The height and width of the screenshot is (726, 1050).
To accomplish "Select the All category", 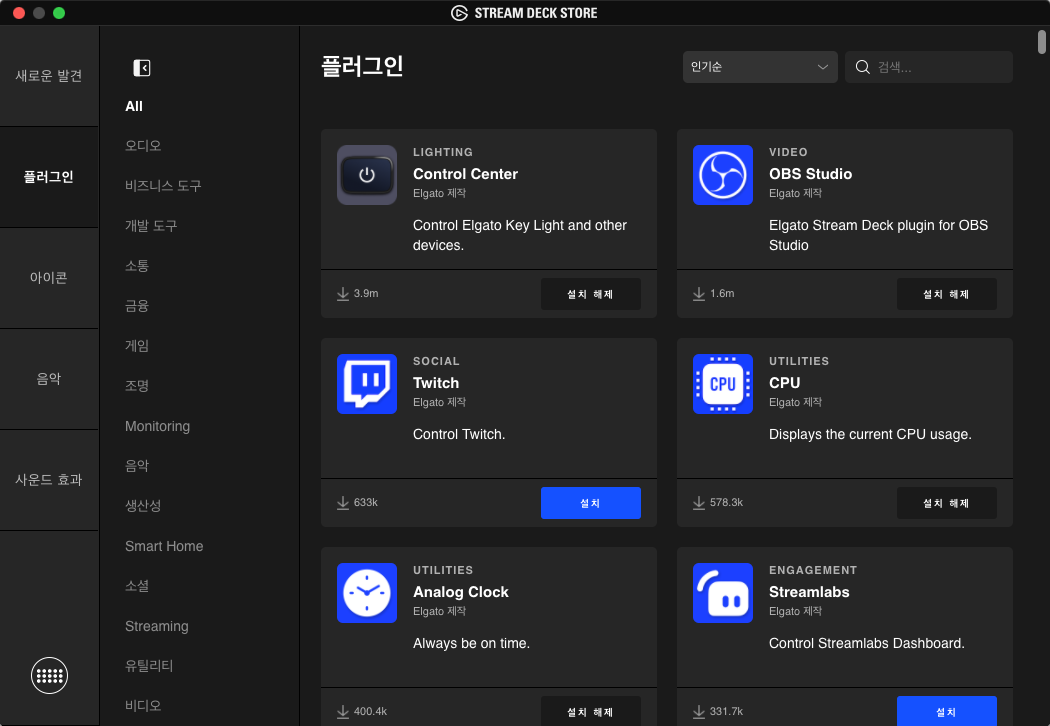I will [x=134, y=106].
